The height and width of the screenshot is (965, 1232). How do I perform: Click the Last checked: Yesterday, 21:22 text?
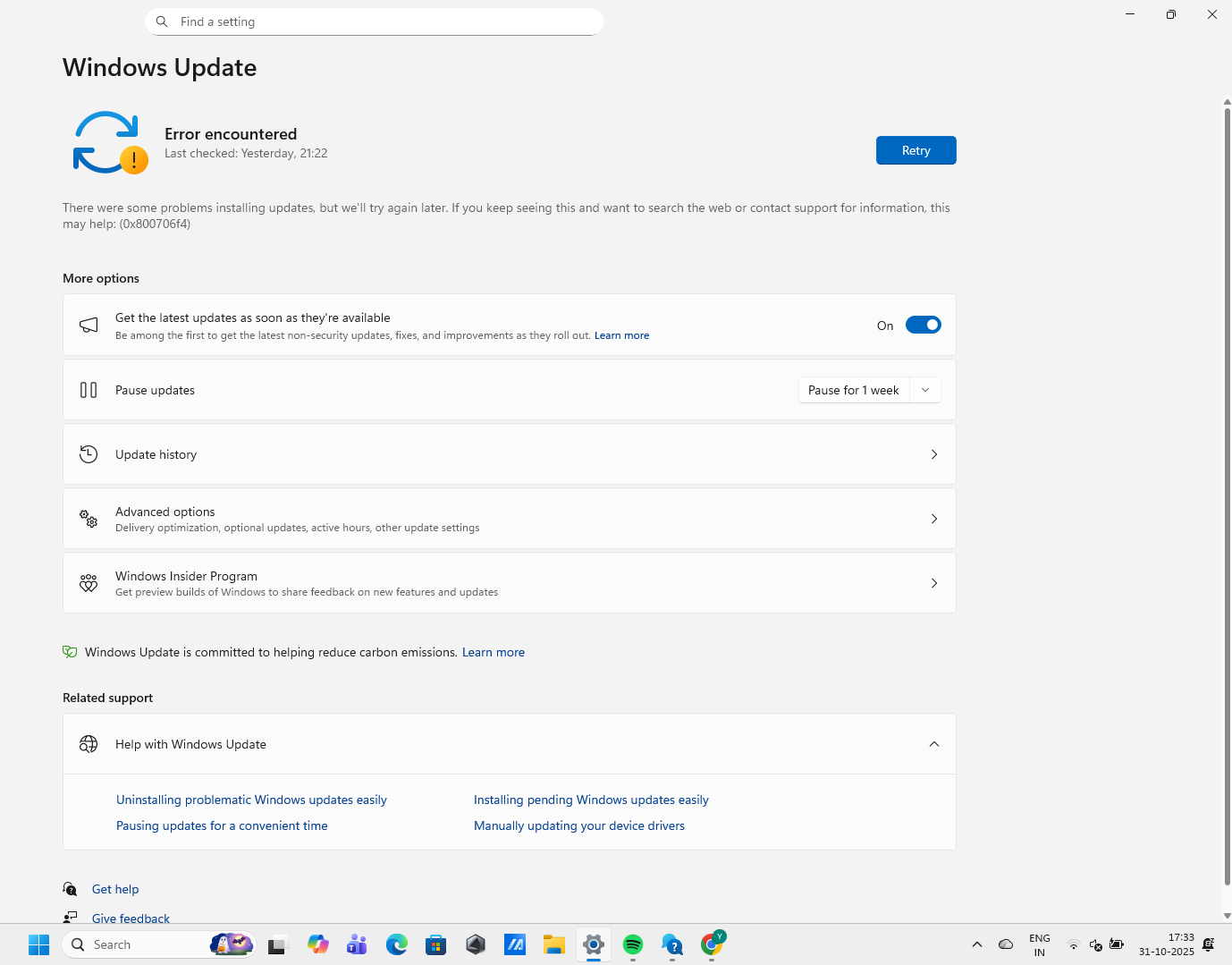[246, 153]
